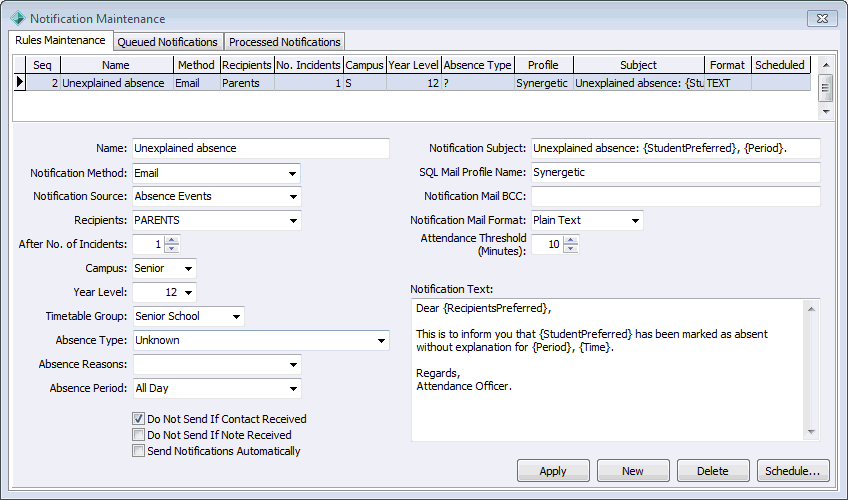
Task: Open the Queued Notifications tab
Action: 167,42
